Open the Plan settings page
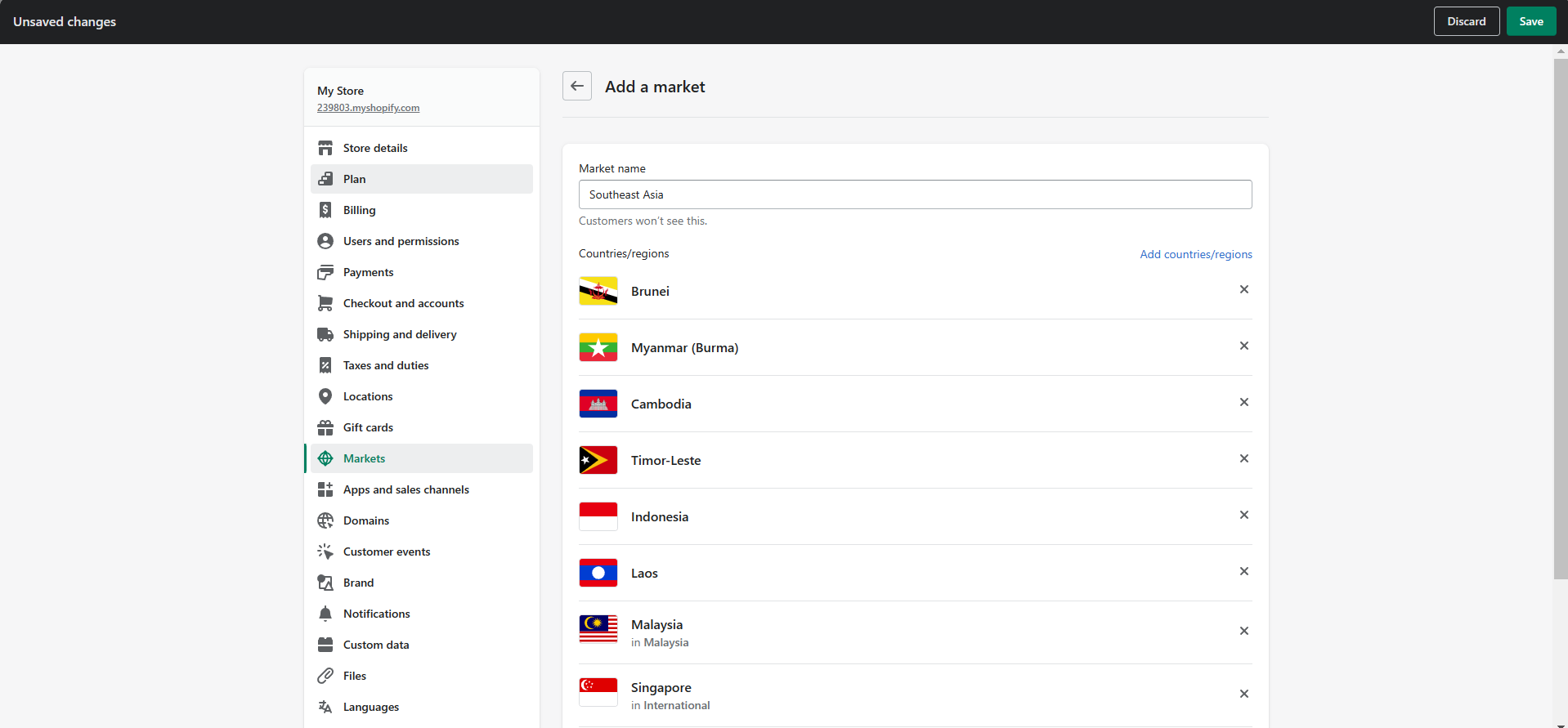This screenshot has width=1568, height=728. [422, 179]
